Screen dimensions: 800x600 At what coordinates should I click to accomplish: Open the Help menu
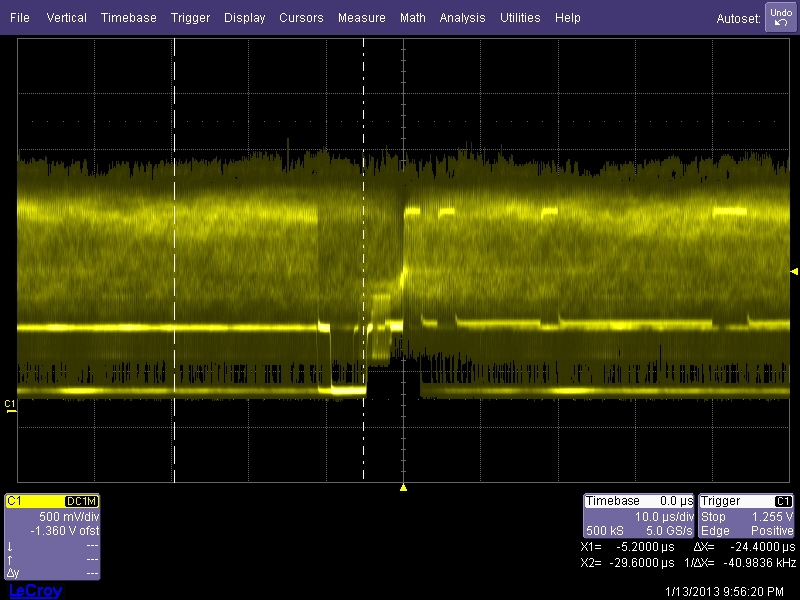point(567,18)
